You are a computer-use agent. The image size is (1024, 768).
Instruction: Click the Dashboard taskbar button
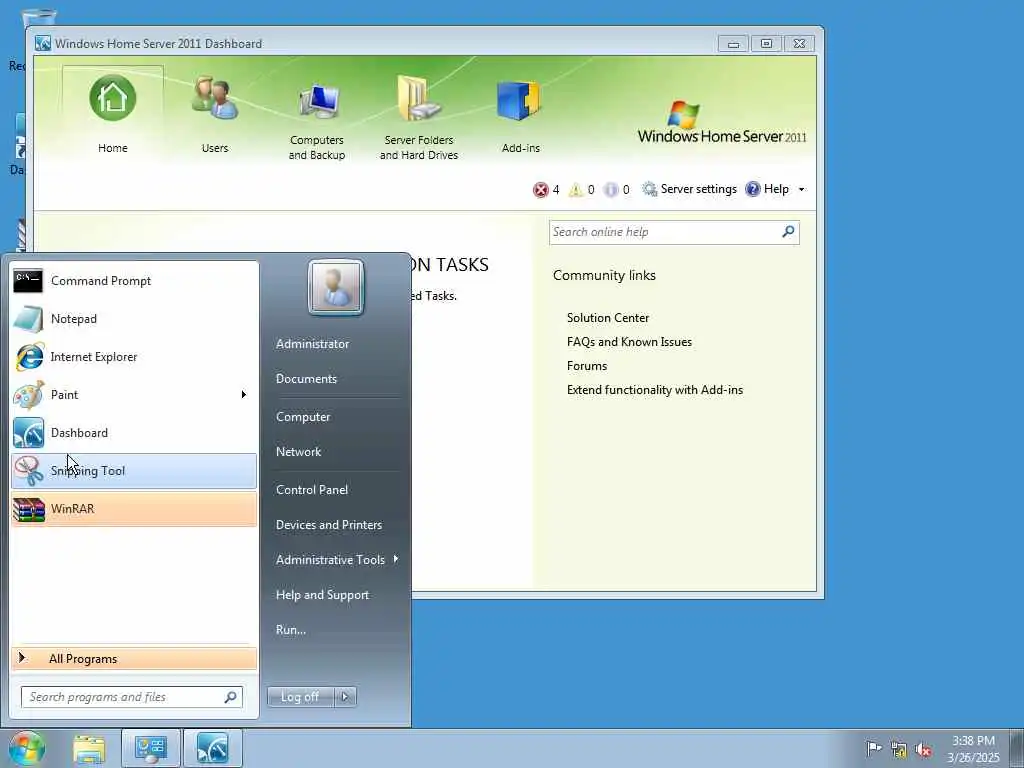click(x=213, y=748)
